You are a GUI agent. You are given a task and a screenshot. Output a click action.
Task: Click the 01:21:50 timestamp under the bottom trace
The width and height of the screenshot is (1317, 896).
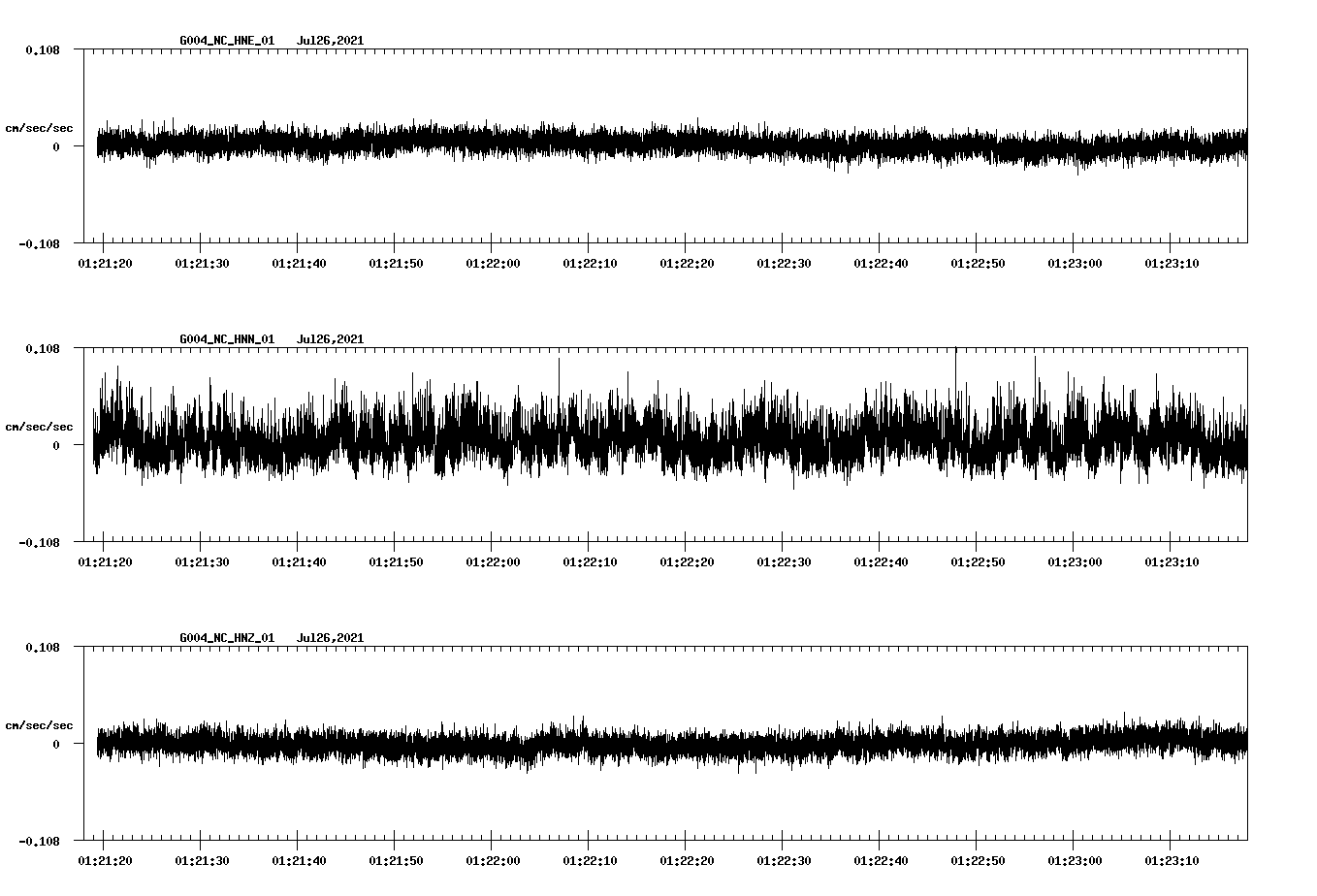coord(396,858)
